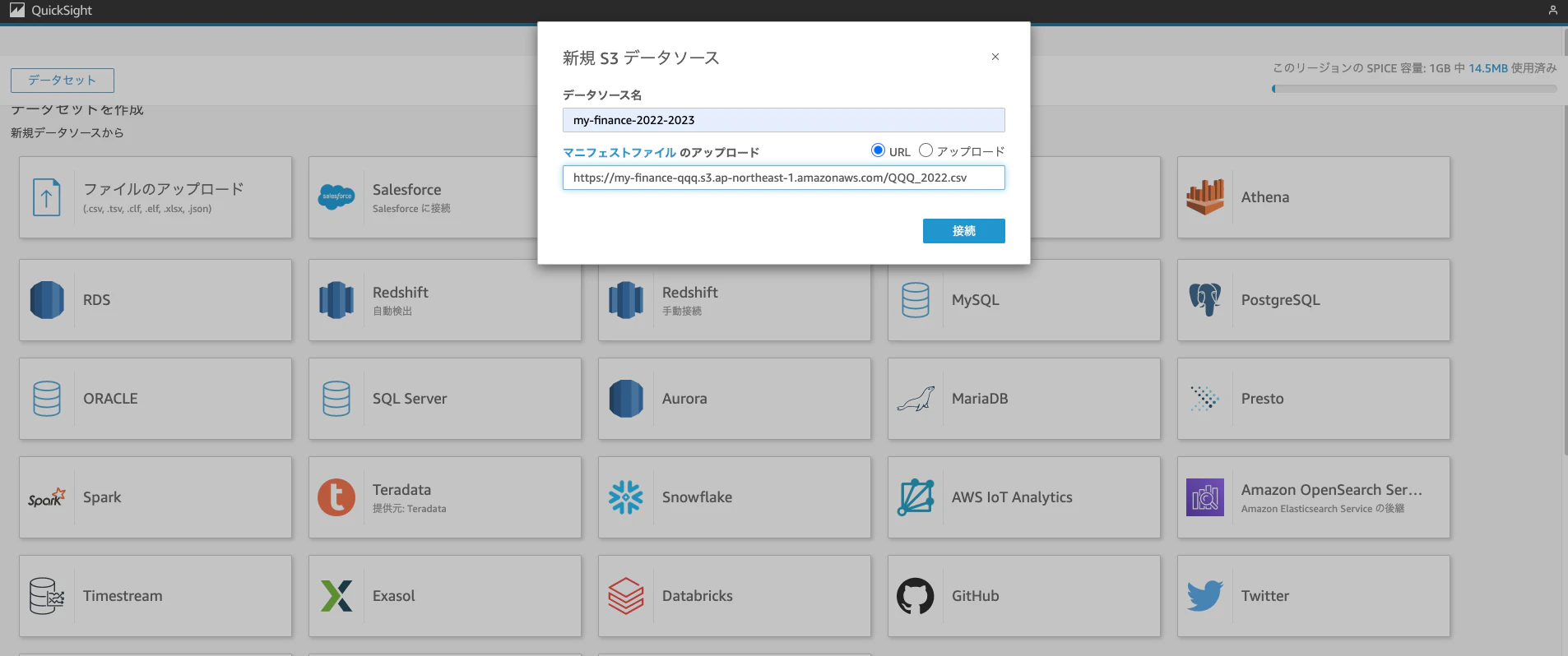Image resolution: width=1568 pixels, height=656 pixels.
Task: Select the Snowflake card label
Action: (697, 497)
